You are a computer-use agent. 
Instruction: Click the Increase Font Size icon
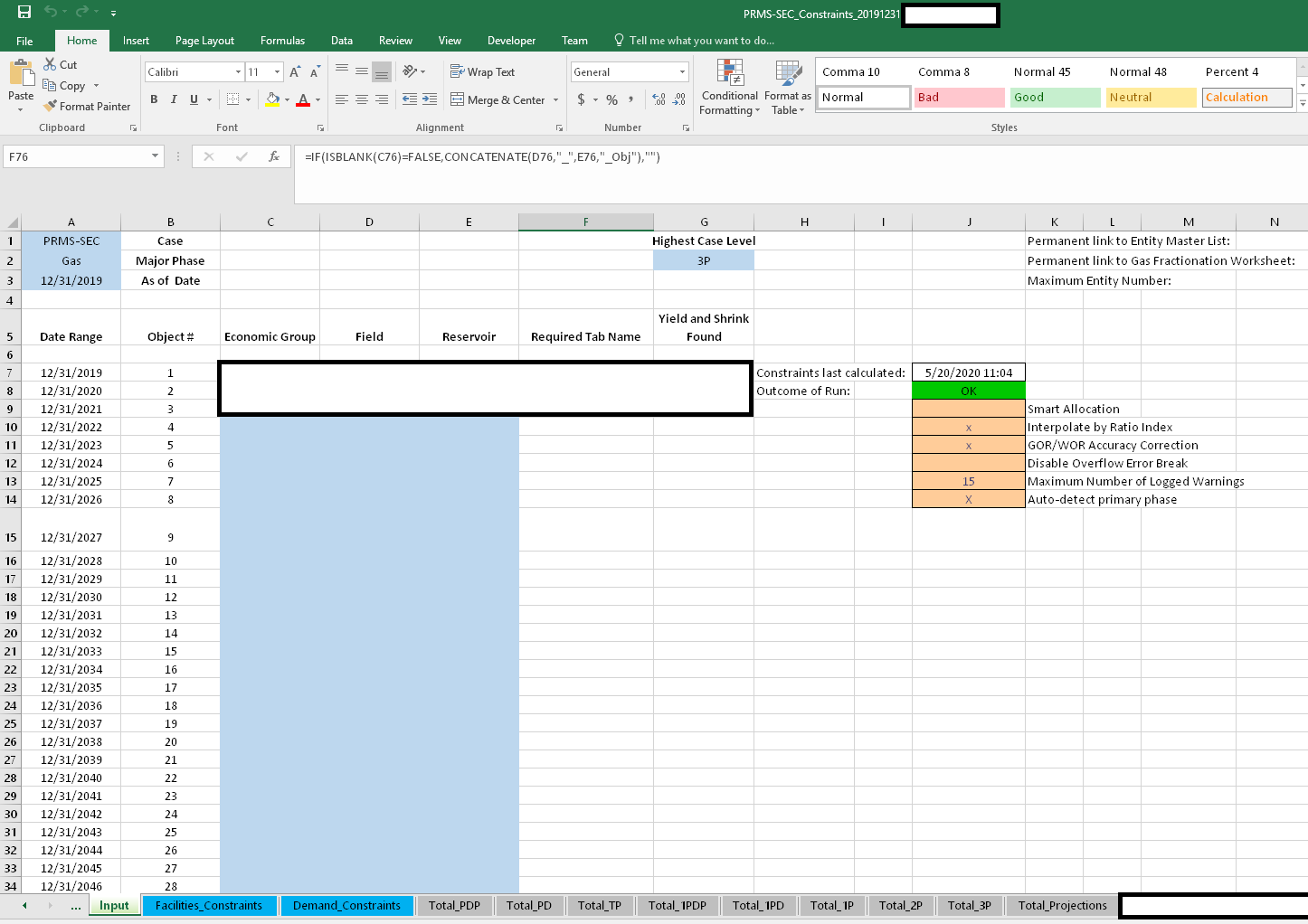(x=295, y=71)
